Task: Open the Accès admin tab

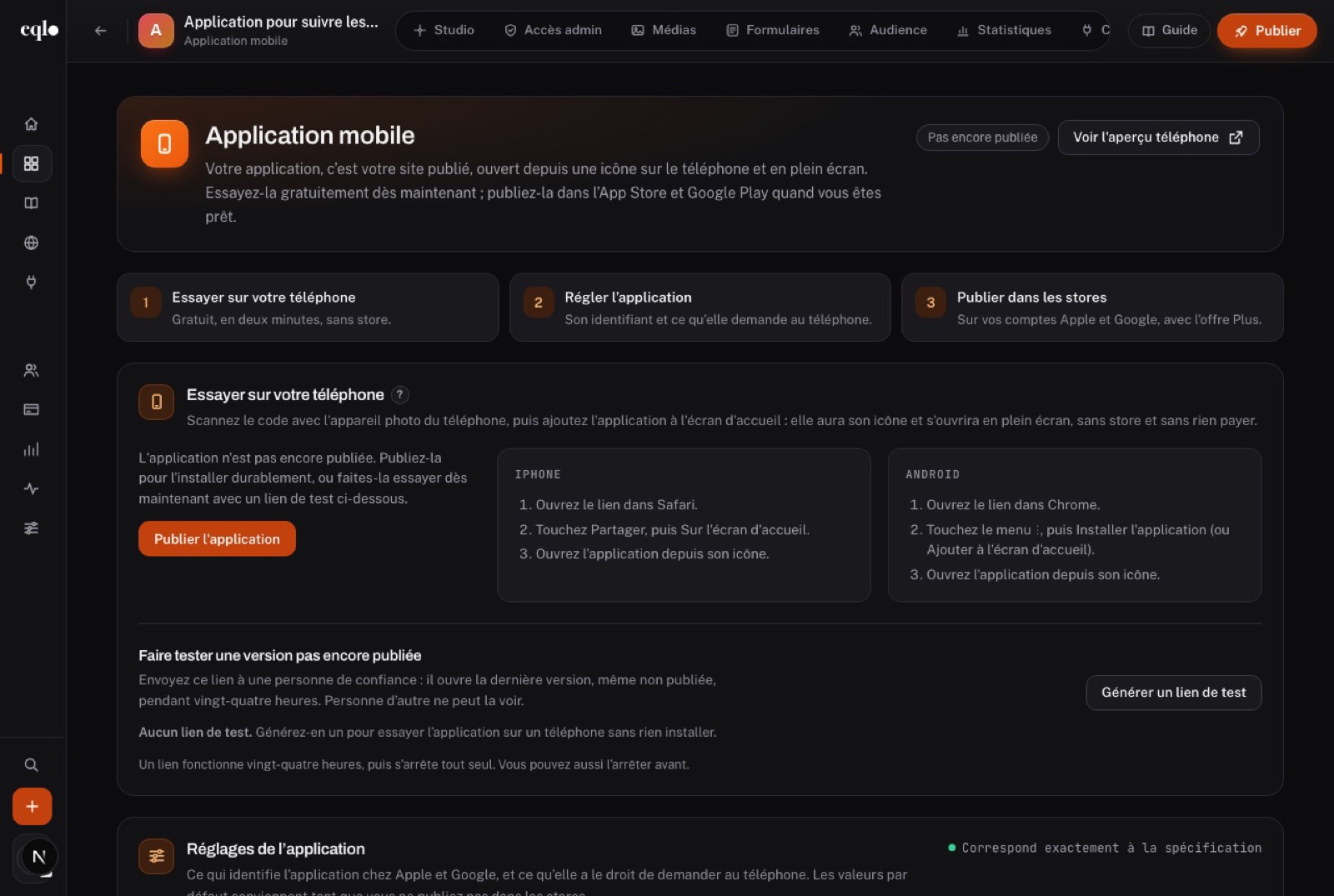Action: (554, 31)
